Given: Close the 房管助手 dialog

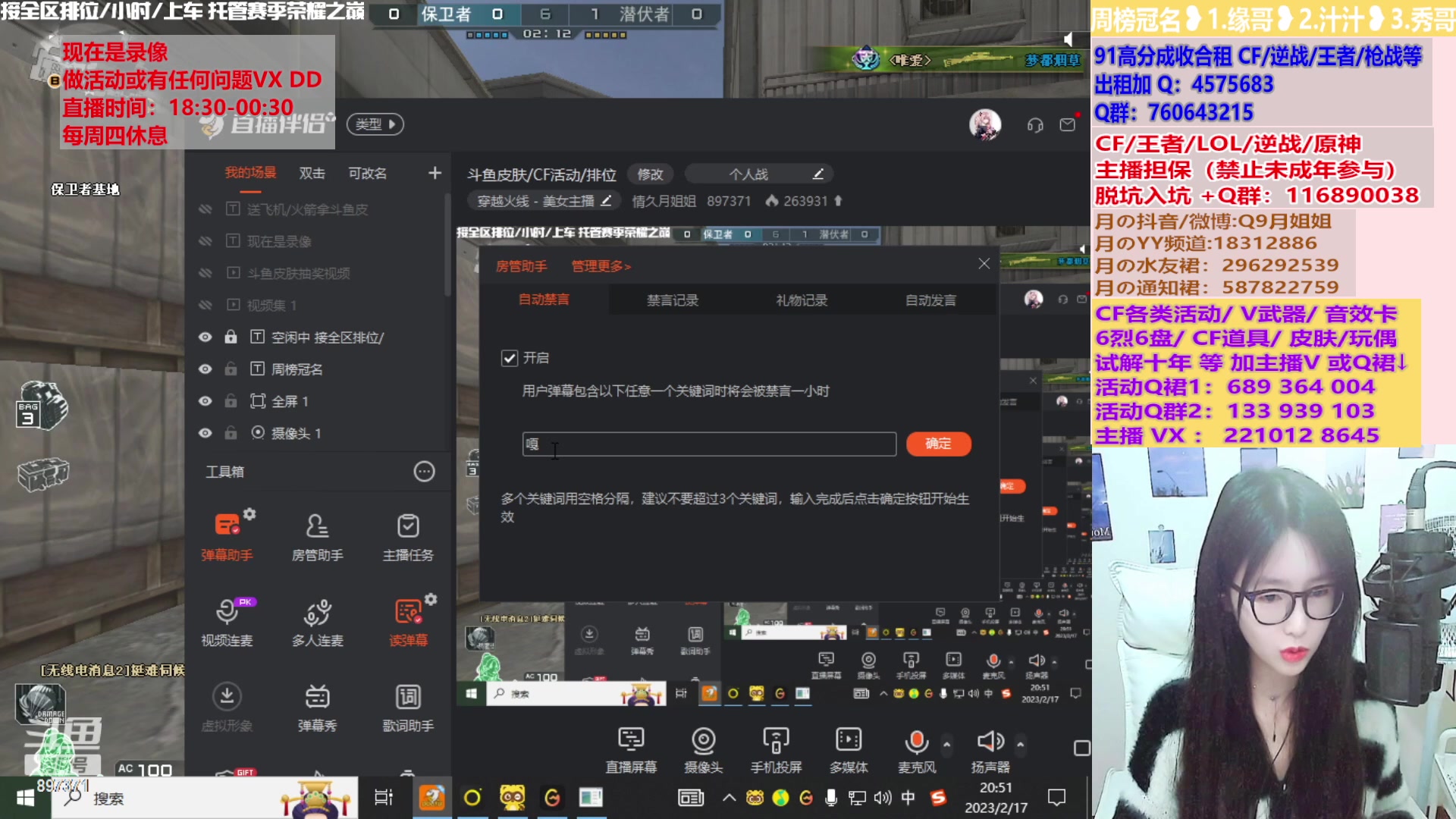Looking at the screenshot, I should tap(984, 263).
